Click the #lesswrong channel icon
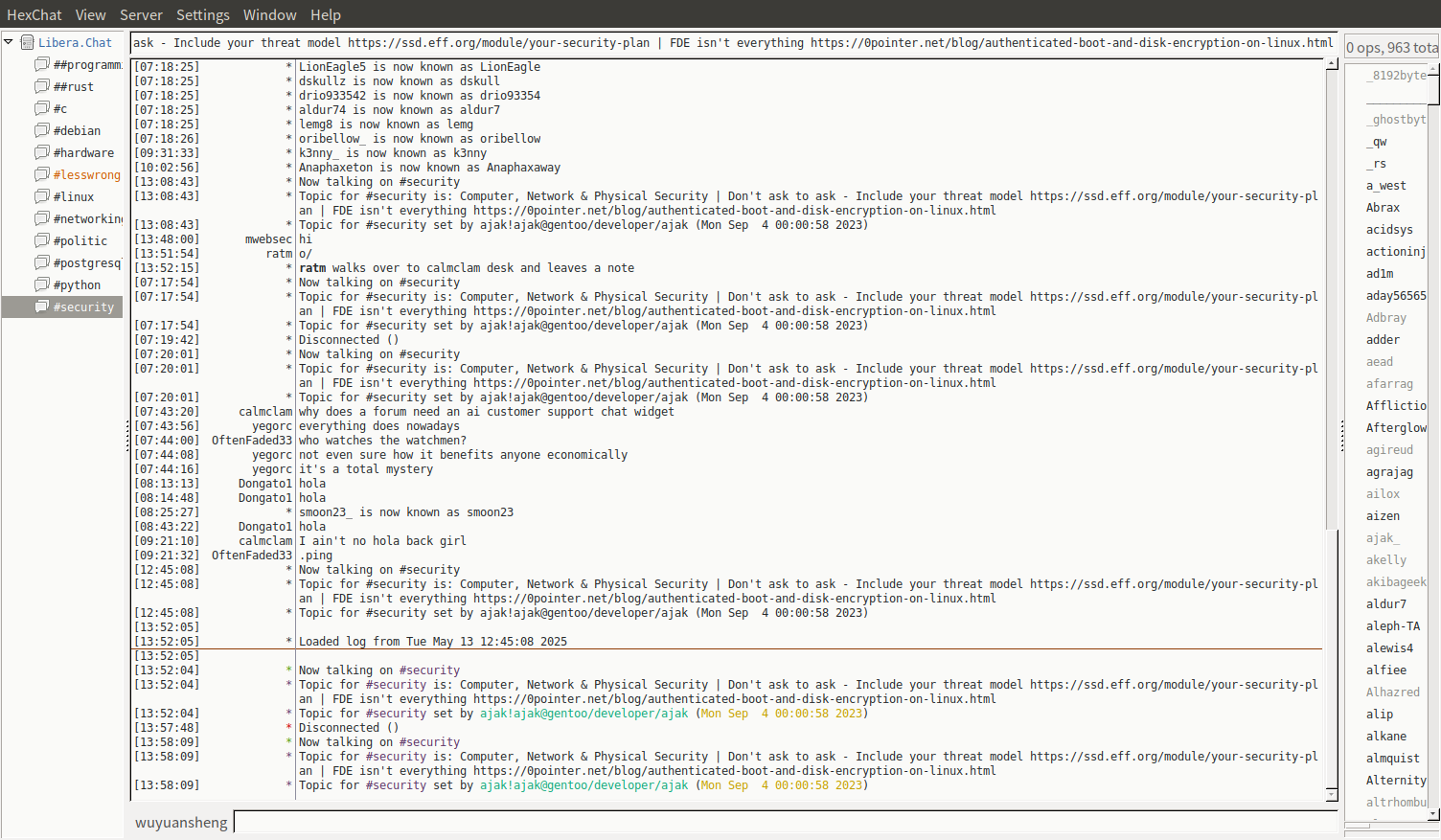Viewport: 1441px width, 840px height. pyautogui.click(x=42, y=174)
